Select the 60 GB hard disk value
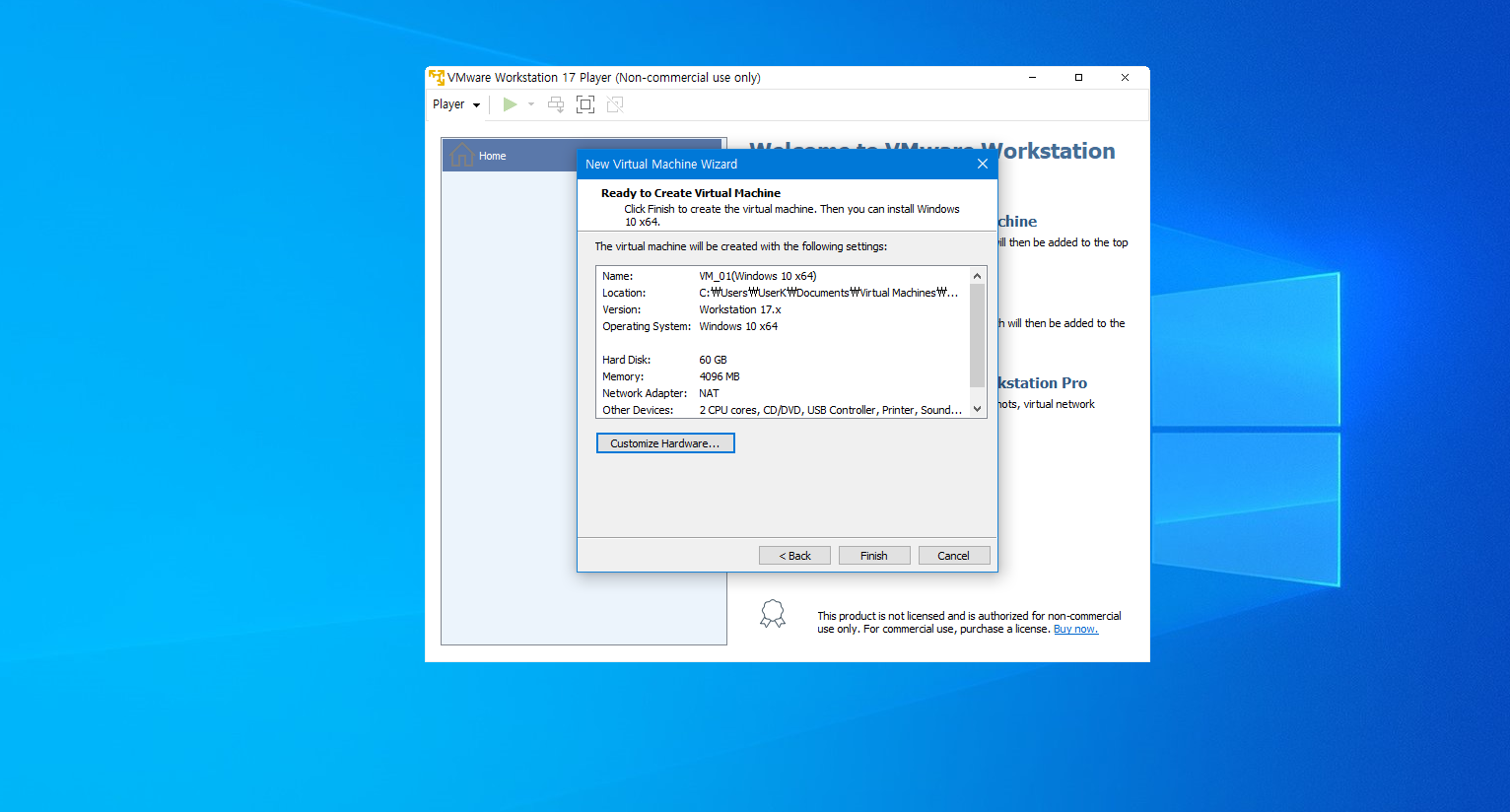The height and width of the screenshot is (812, 1510). pos(713,360)
